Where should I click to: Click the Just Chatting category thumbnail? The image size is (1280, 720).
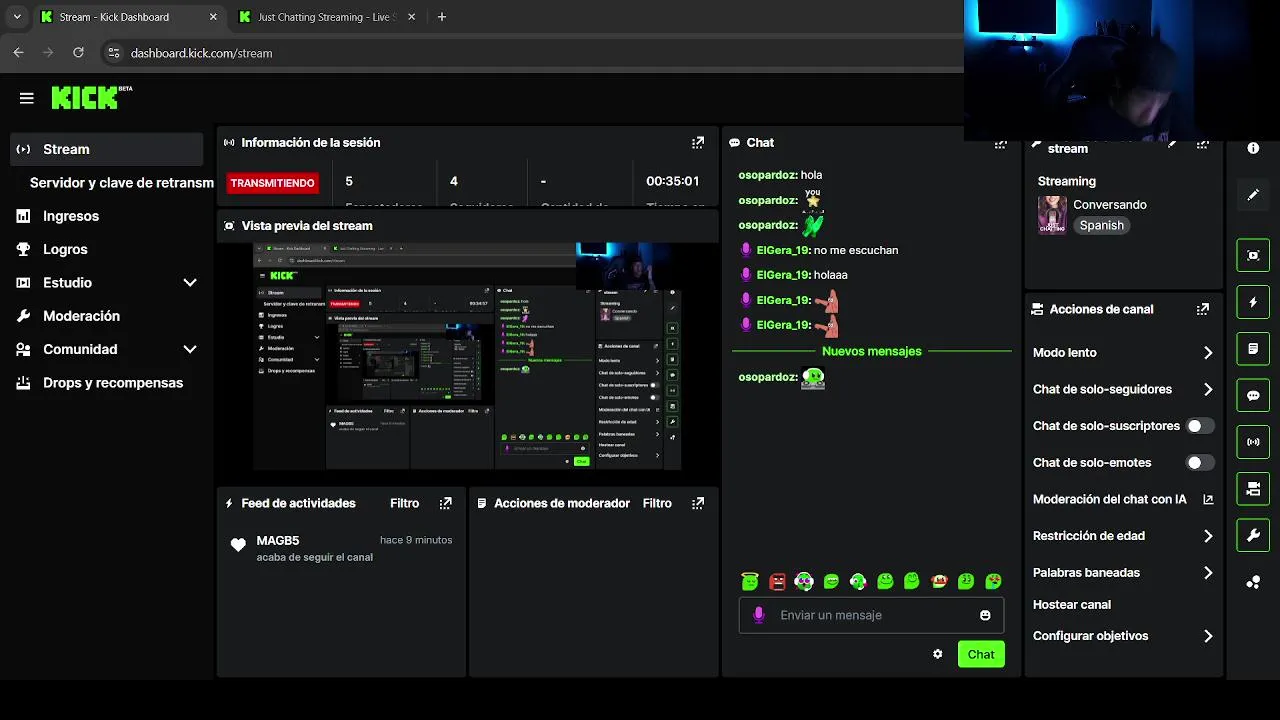(1052, 214)
